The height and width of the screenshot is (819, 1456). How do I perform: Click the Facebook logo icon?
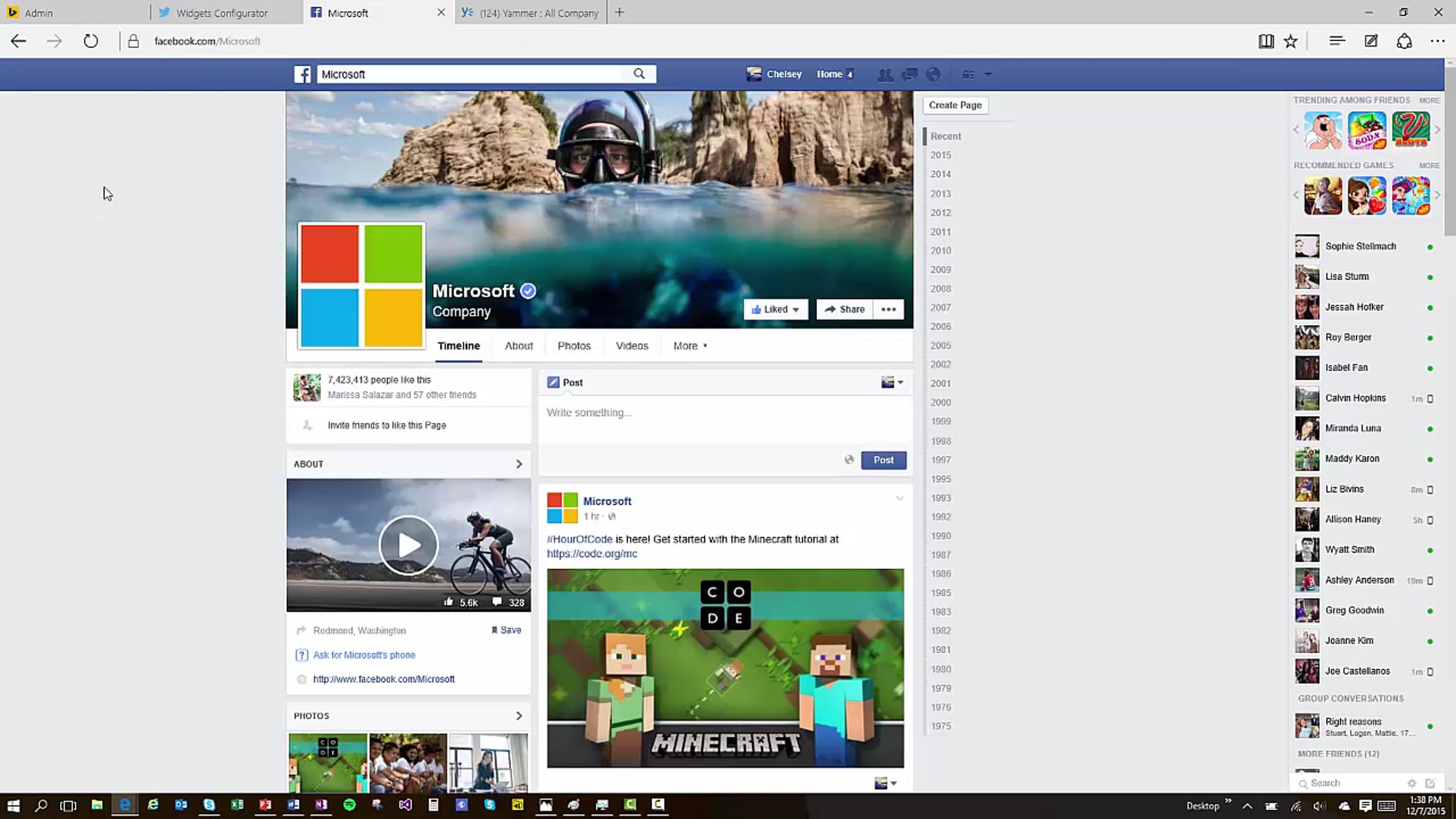pyautogui.click(x=302, y=74)
